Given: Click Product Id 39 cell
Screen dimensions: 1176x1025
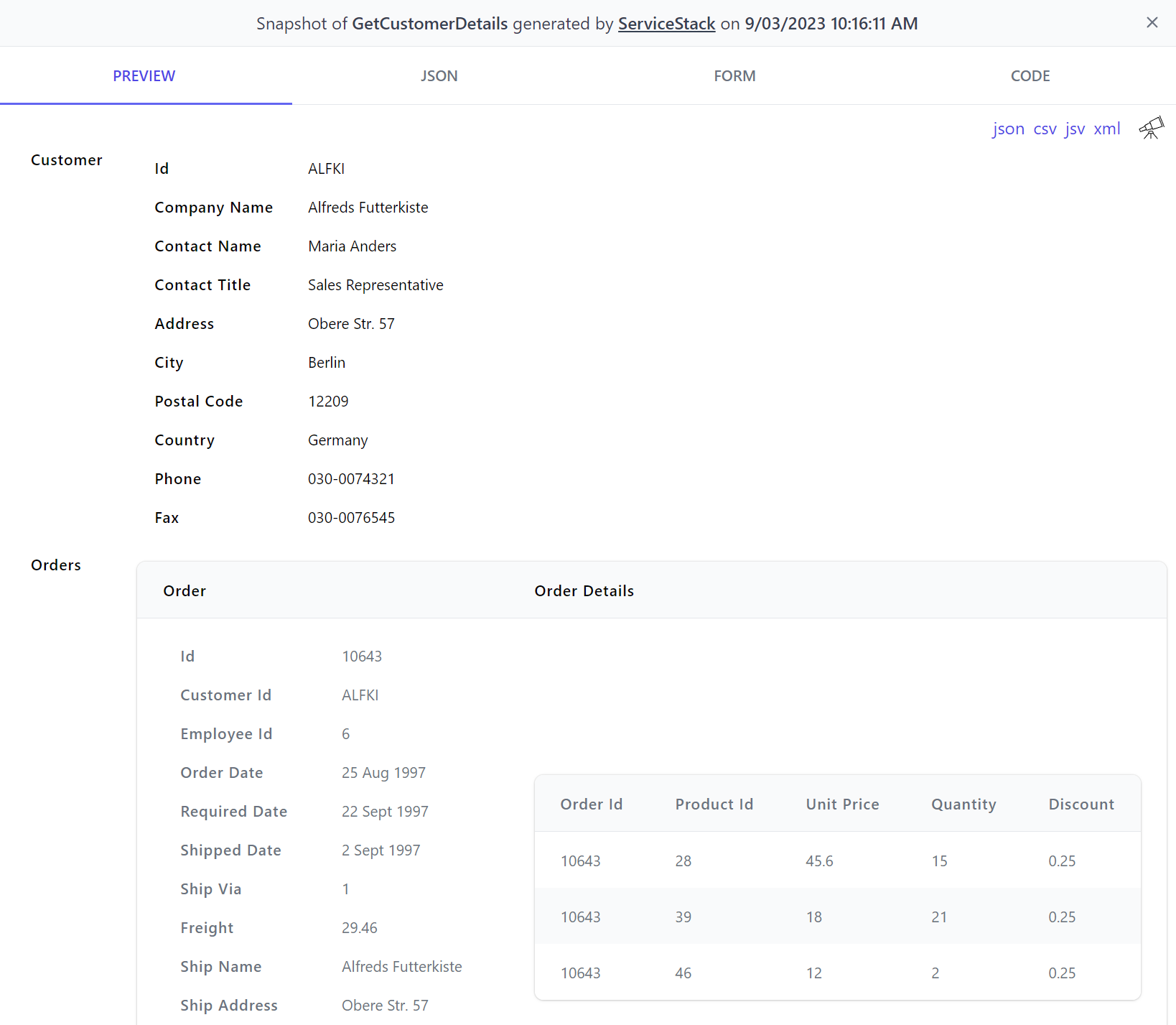Looking at the screenshot, I should tap(683, 917).
